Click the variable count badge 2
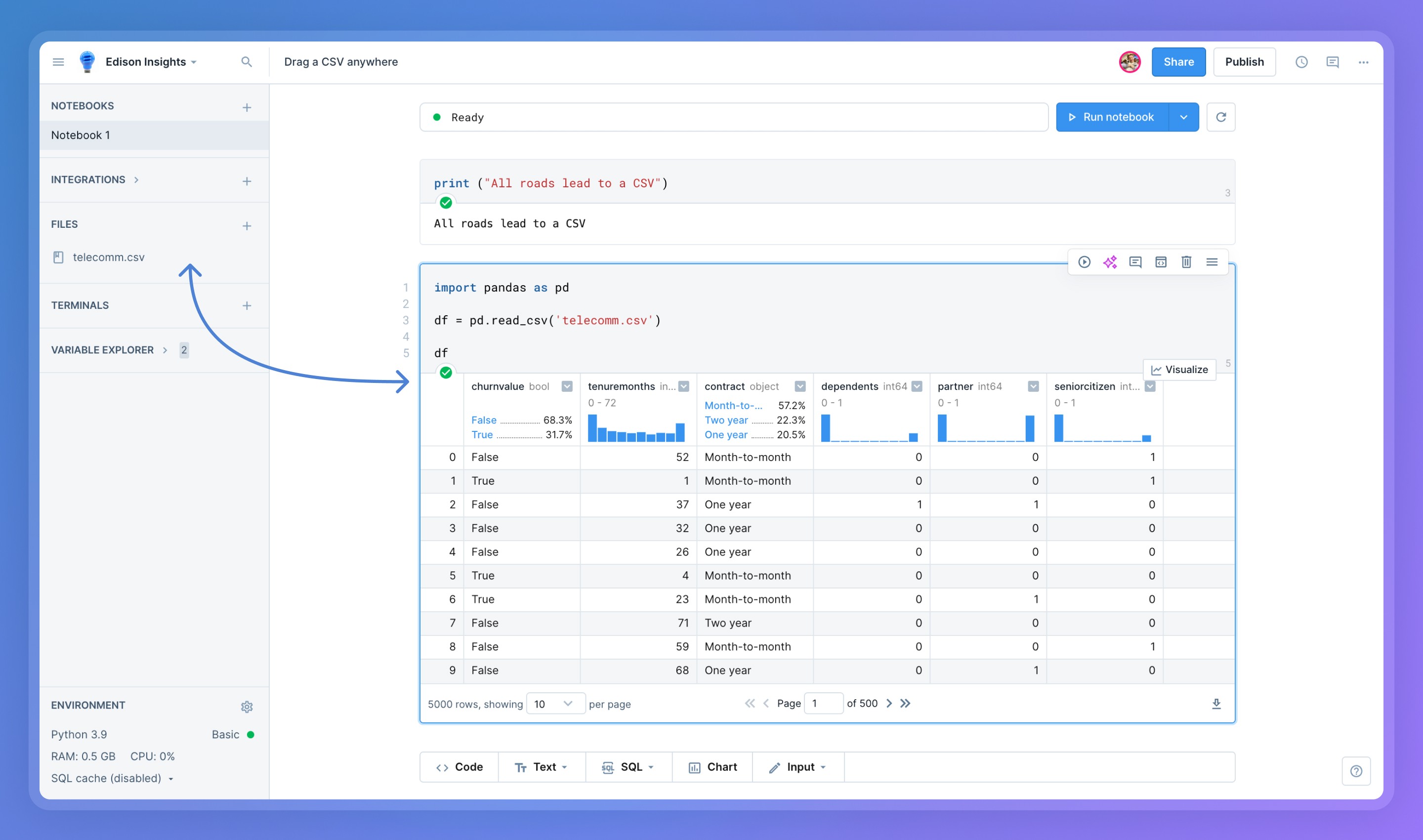 (184, 350)
